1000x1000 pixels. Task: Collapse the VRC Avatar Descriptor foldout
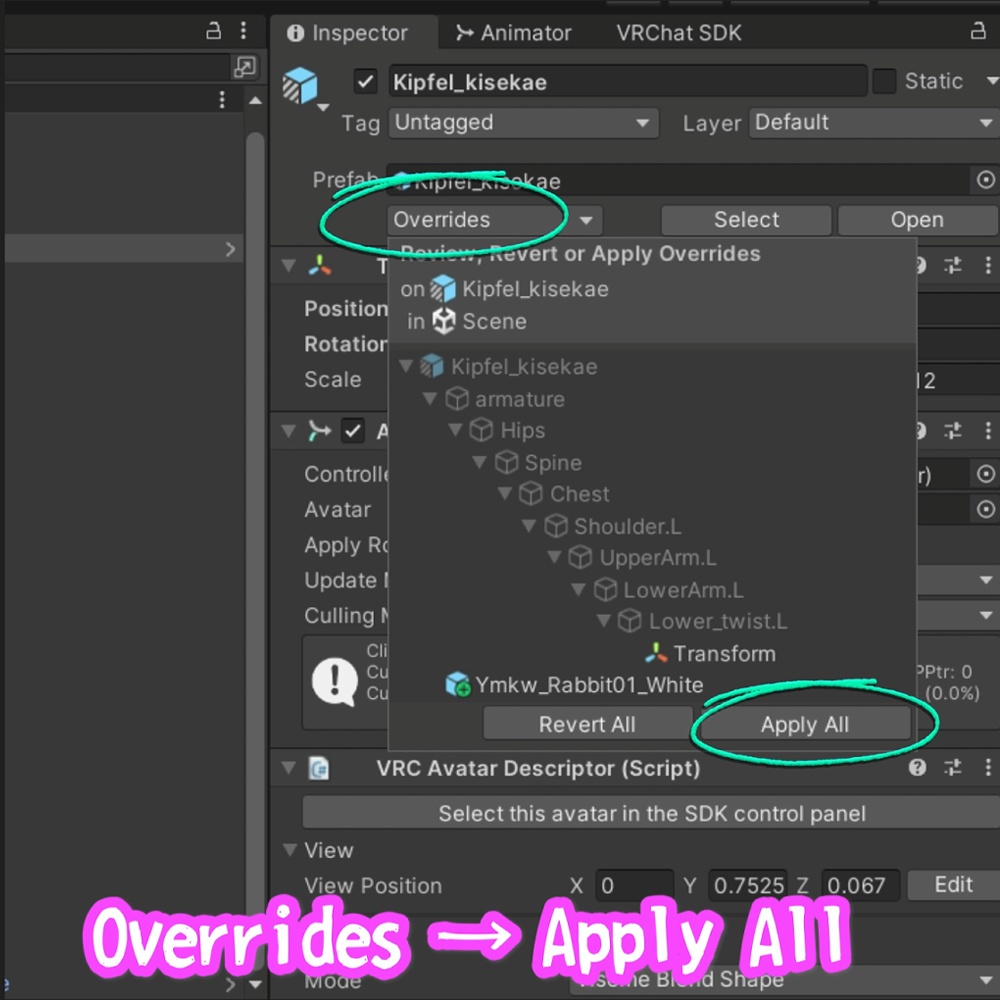tap(289, 767)
